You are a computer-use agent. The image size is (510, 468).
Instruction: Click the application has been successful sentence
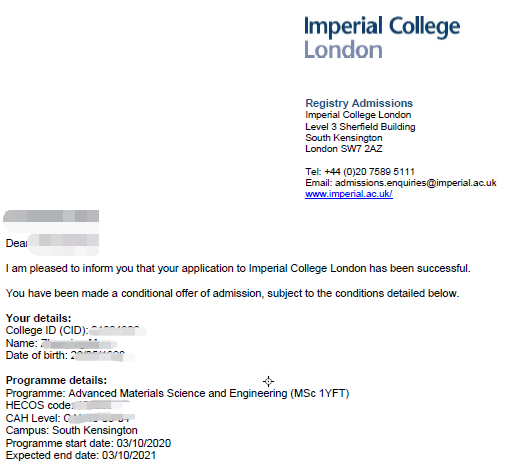point(238,268)
